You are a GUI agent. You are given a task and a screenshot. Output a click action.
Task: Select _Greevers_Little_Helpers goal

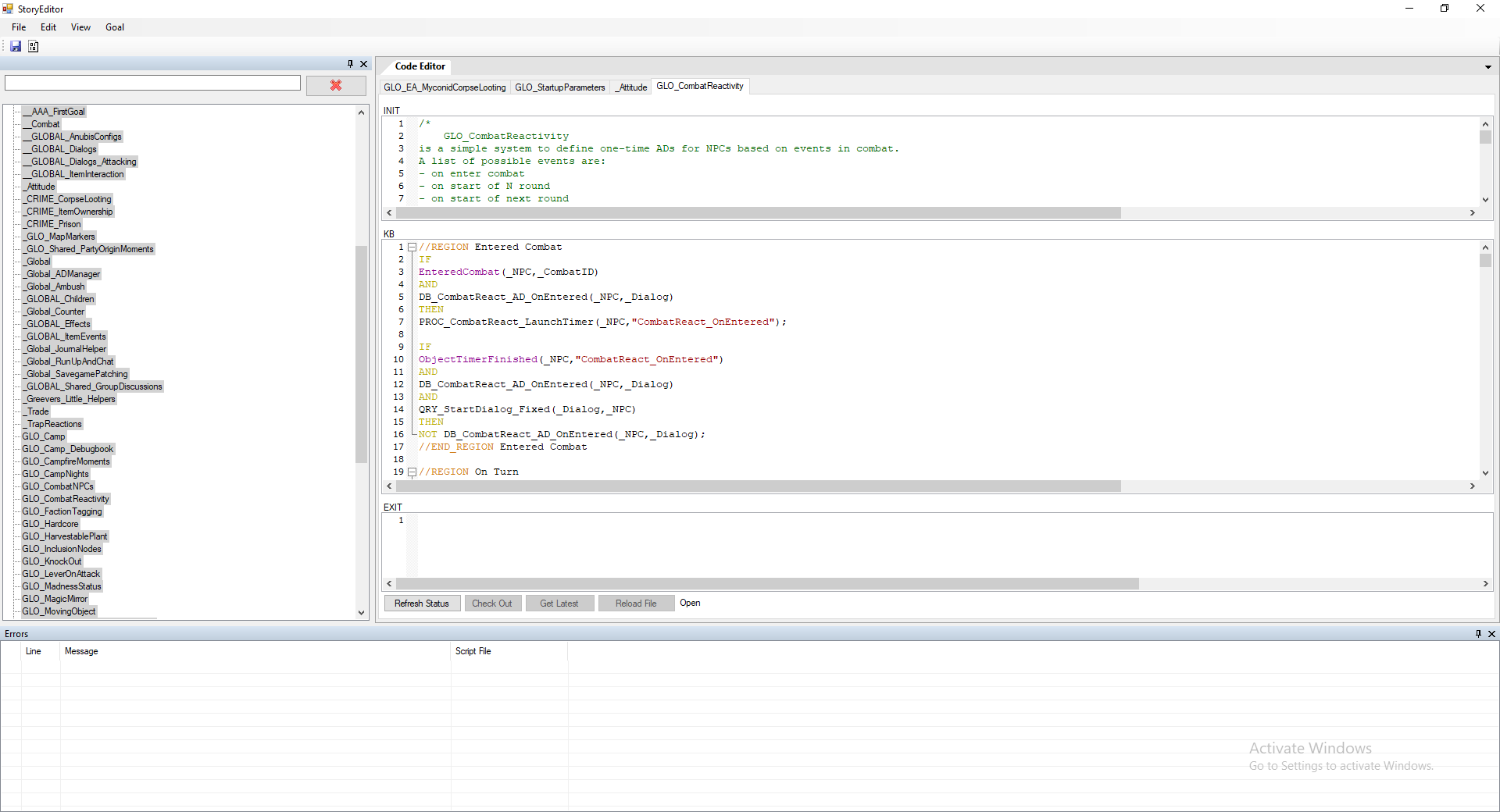click(69, 399)
